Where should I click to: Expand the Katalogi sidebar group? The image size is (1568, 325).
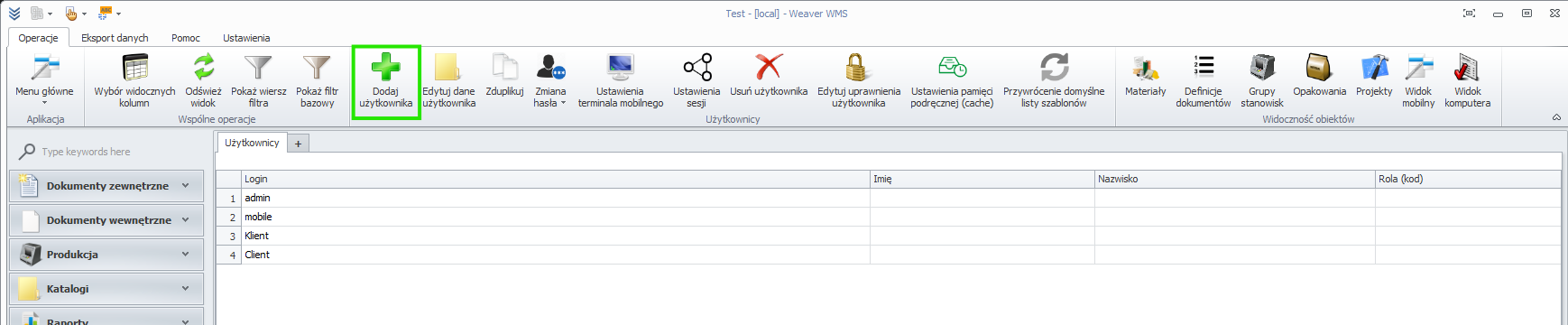106,289
